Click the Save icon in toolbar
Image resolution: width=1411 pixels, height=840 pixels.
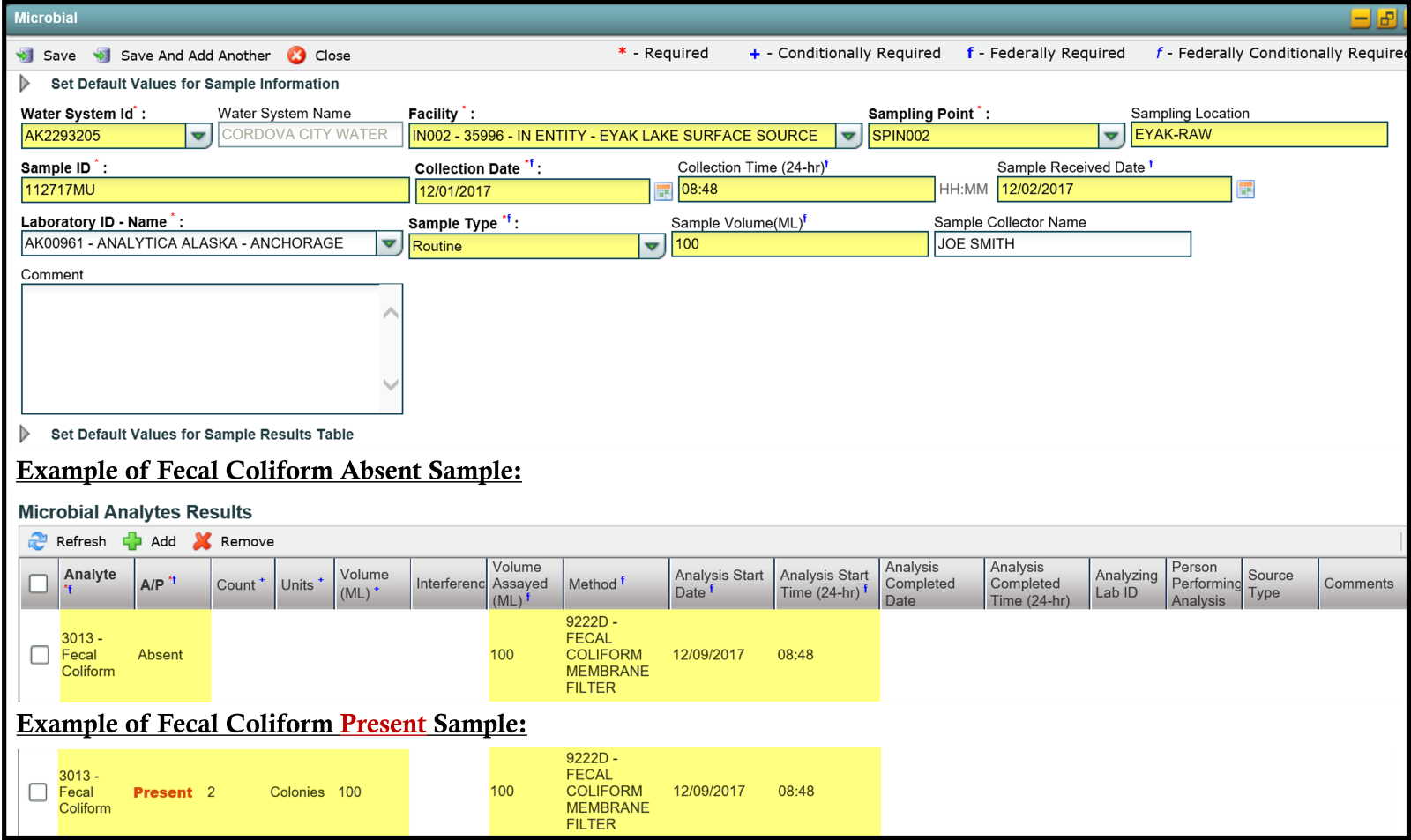pyautogui.click(x=25, y=56)
